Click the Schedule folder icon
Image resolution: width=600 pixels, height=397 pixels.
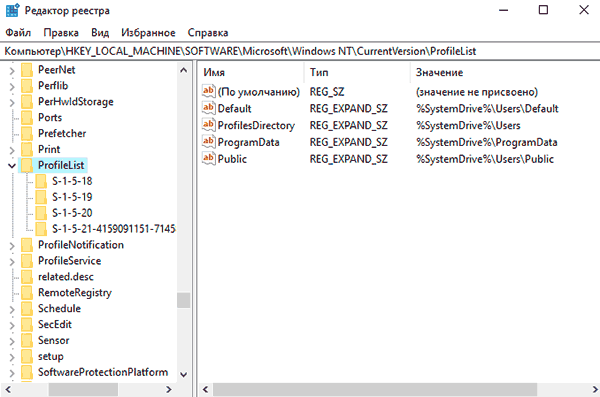[x=27, y=309]
